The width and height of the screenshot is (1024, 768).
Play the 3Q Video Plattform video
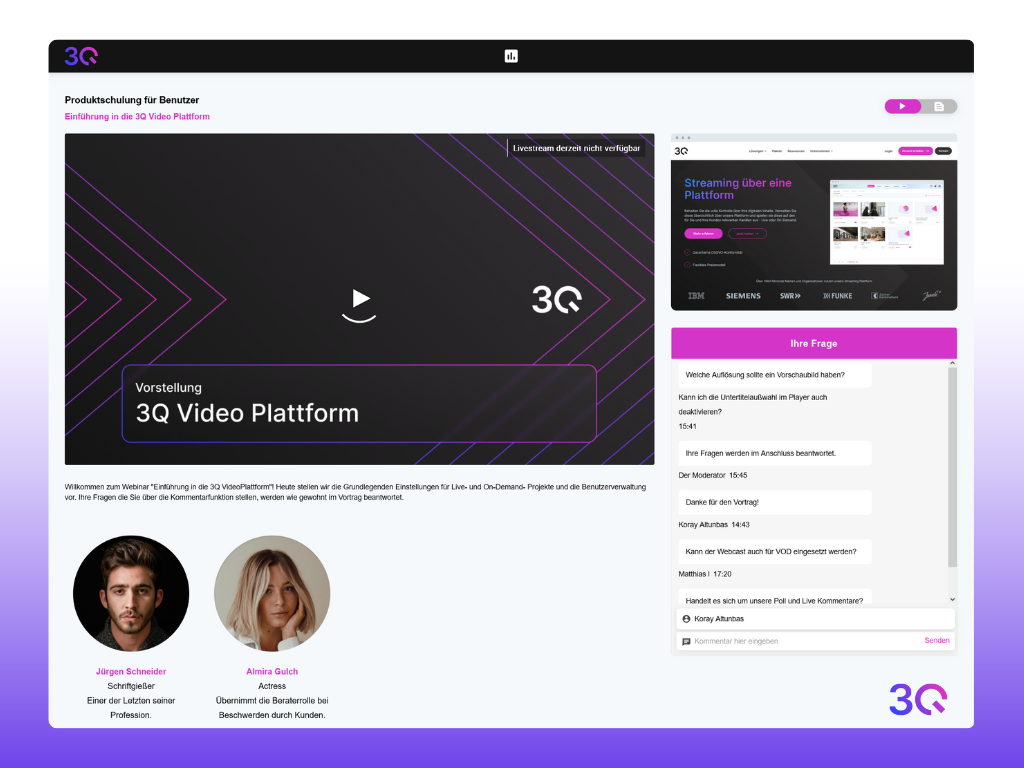click(360, 299)
